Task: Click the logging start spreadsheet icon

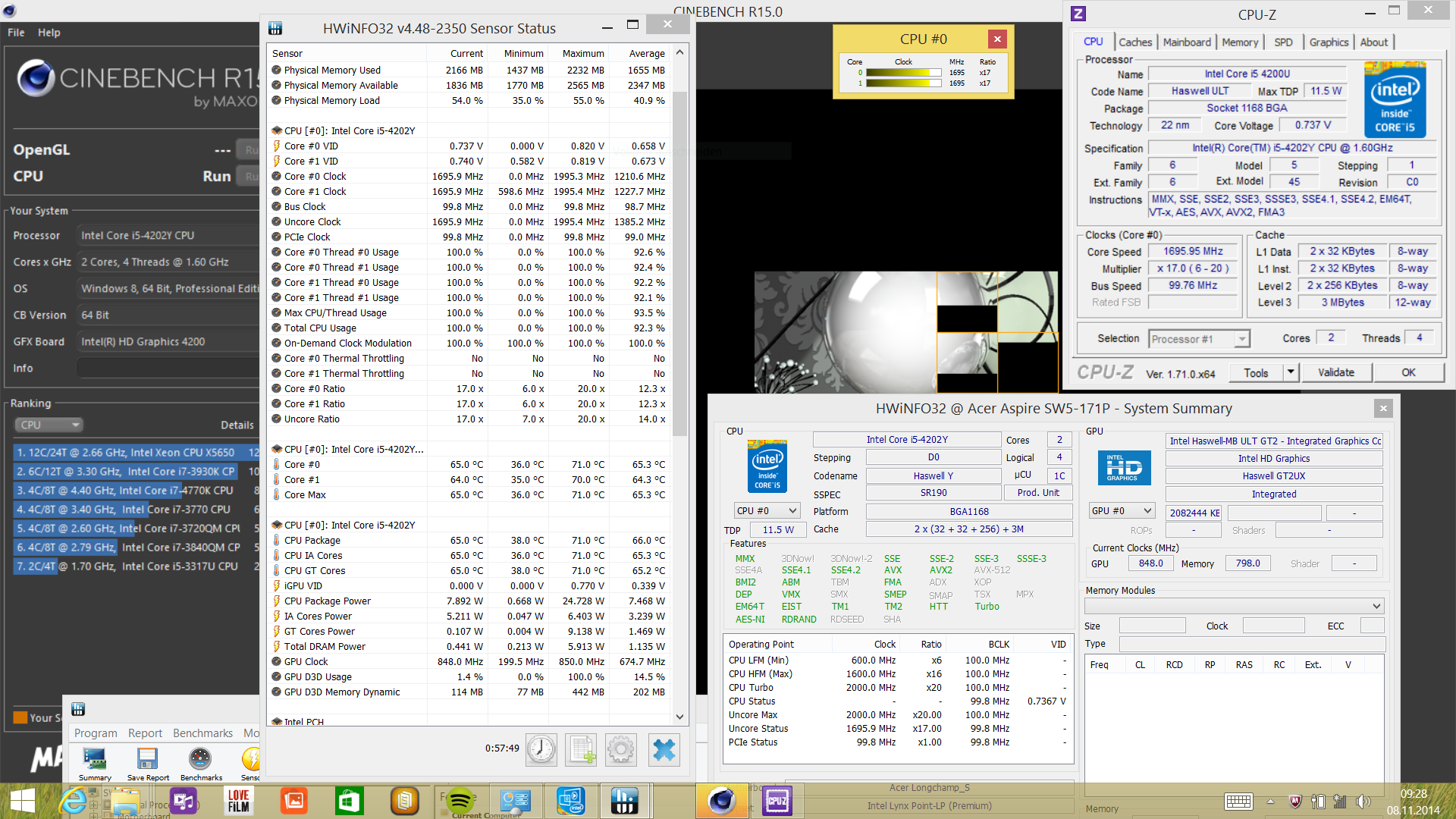Action: [x=581, y=749]
